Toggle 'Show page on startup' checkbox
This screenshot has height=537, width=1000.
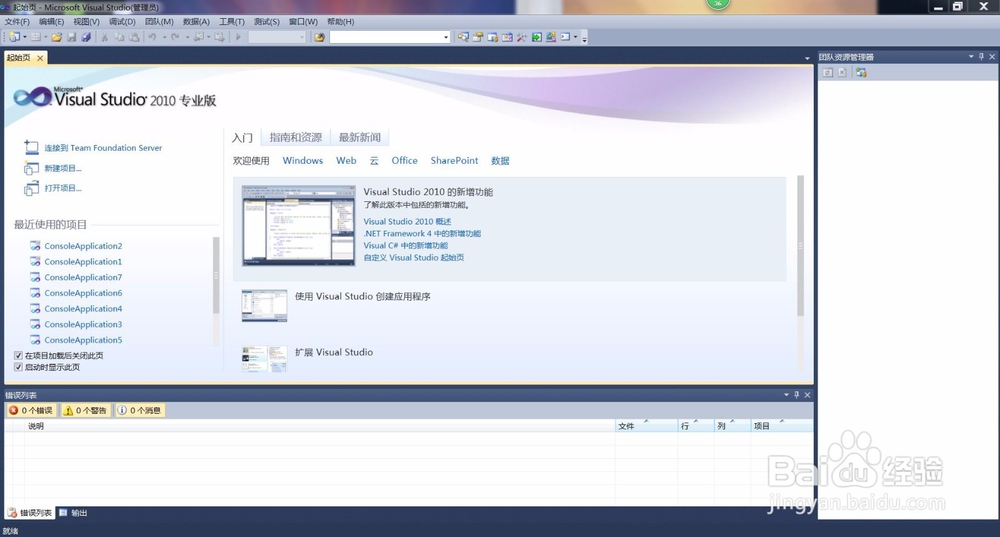click(18, 367)
